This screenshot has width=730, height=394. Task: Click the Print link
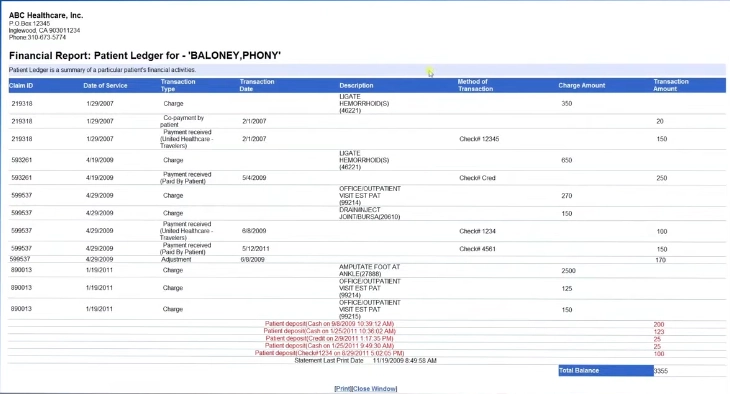(x=343, y=389)
